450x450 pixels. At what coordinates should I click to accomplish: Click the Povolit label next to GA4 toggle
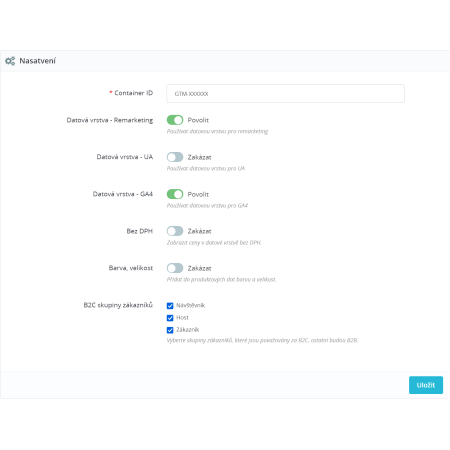198,194
